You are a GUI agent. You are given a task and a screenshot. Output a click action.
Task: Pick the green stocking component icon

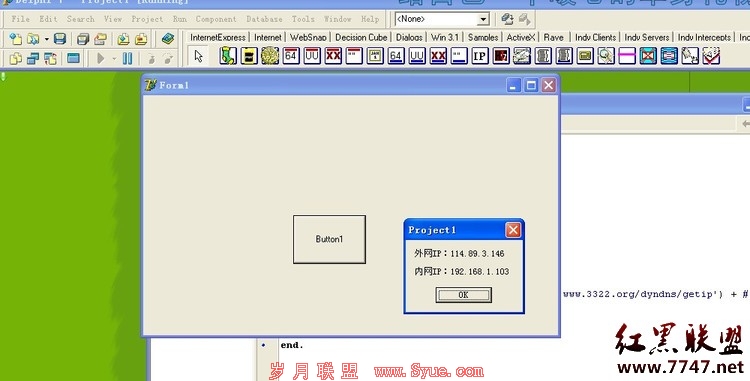[x=228, y=56]
